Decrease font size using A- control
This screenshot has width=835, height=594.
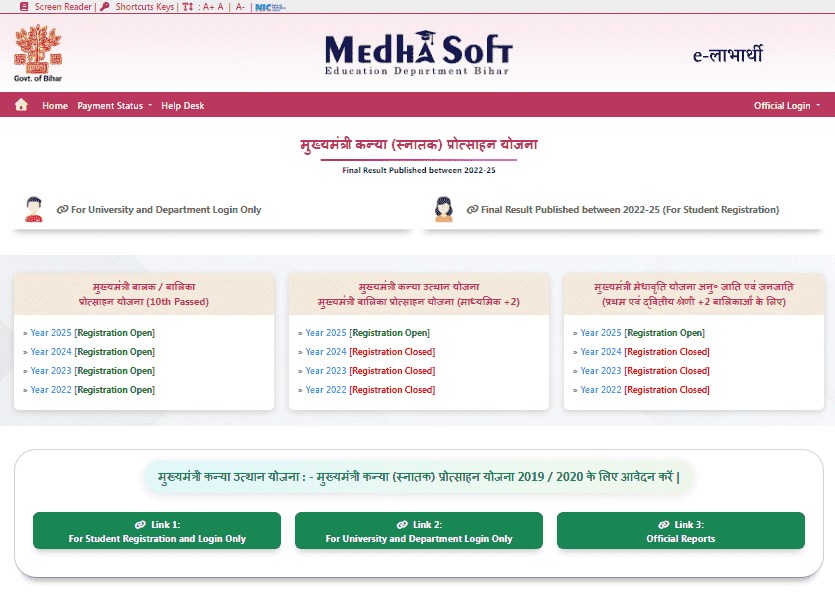(238, 6)
